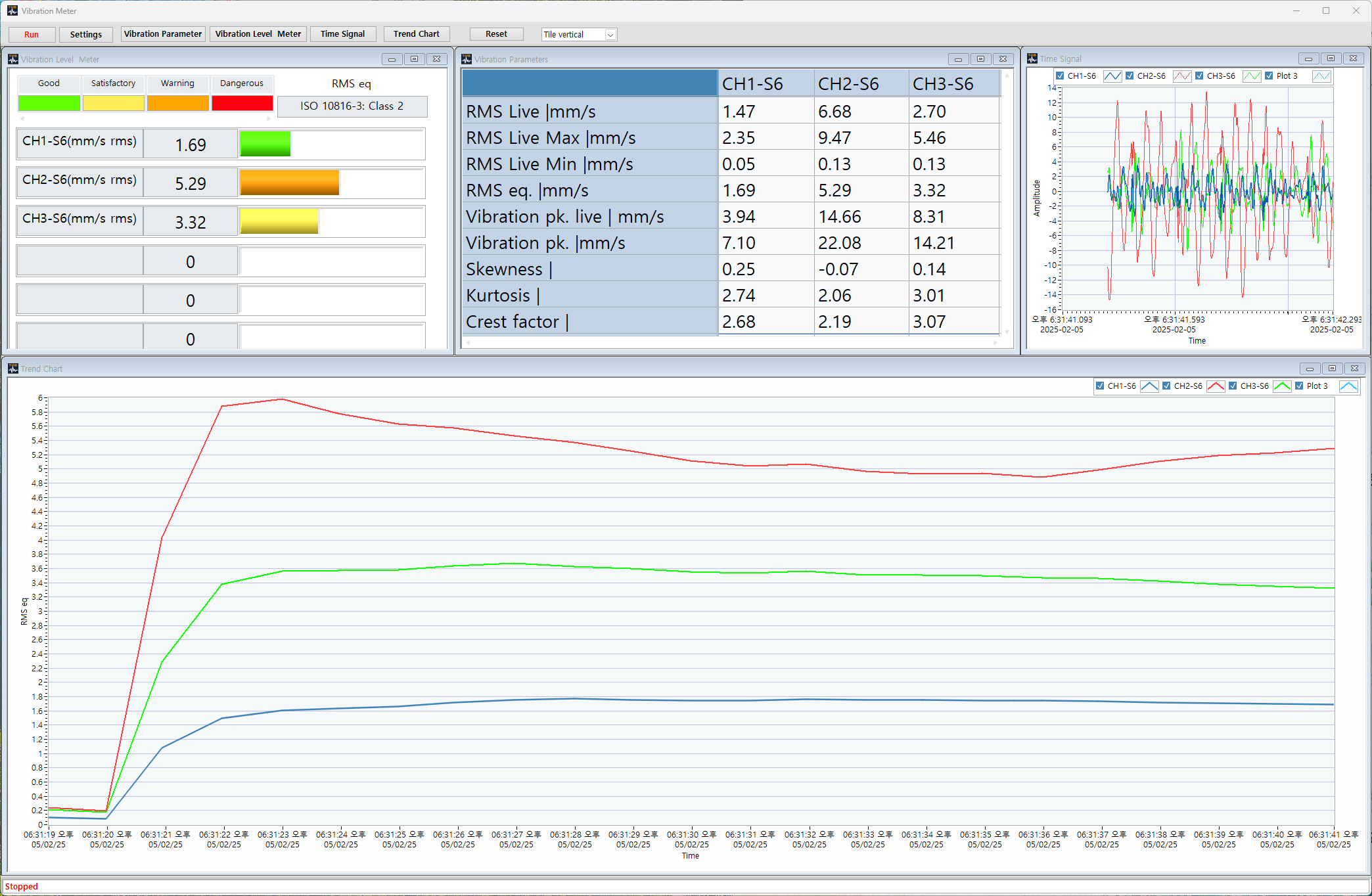The height and width of the screenshot is (896, 1372).
Task: Open the Time Signal toolbar tab
Action: coord(342,34)
